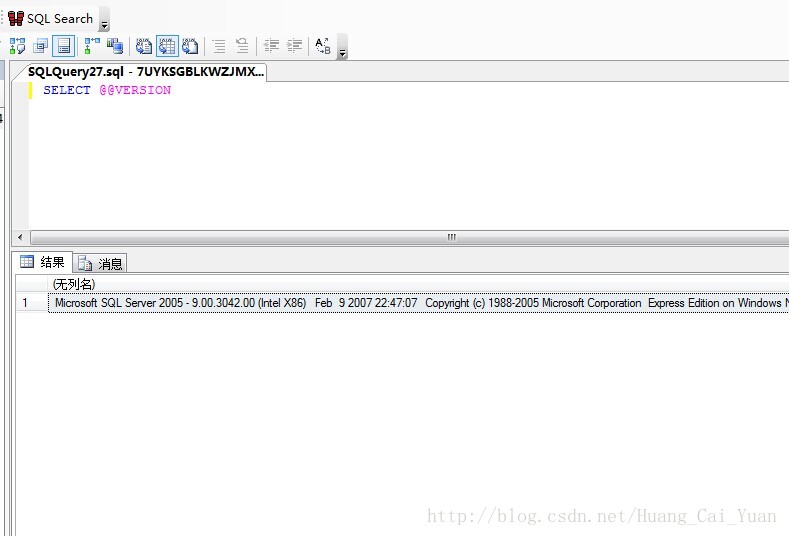
Task: Click the editor's horizontal scrollbar thumb
Action: point(409,237)
